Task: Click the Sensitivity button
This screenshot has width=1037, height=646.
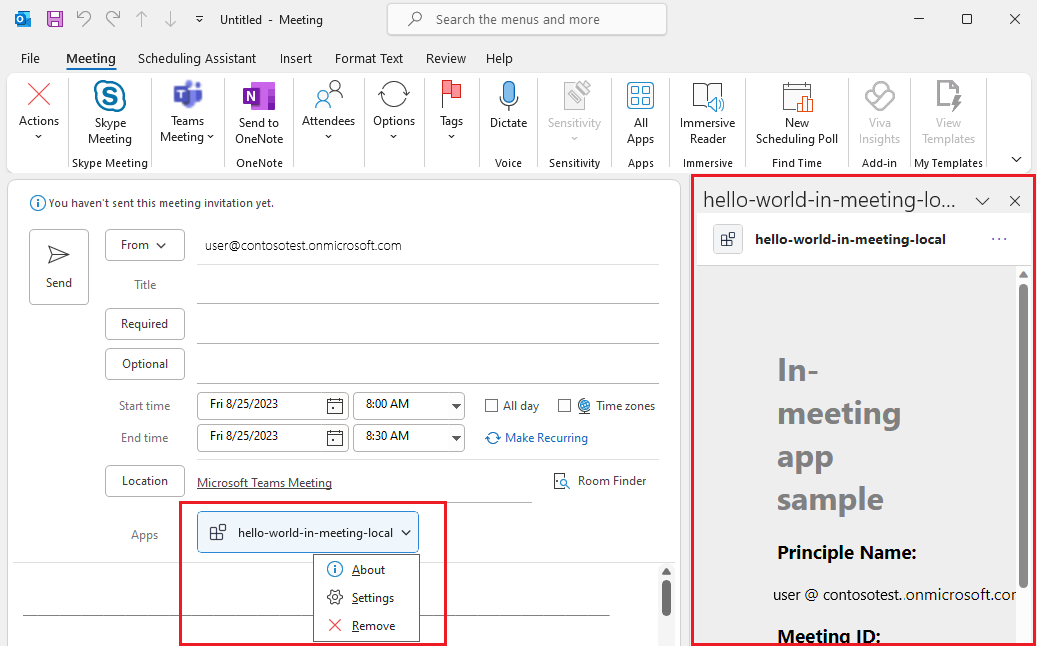Action: point(574,111)
